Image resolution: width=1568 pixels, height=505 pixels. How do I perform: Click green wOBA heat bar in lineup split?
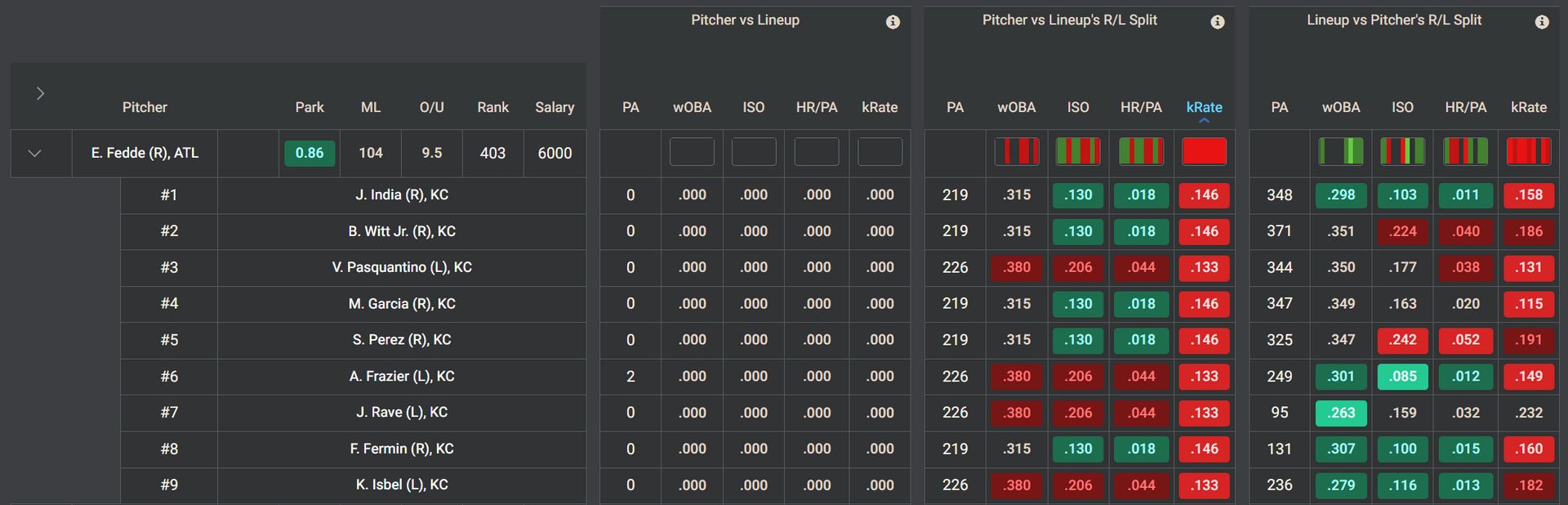pyautogui.click(x=1341, y=152)
